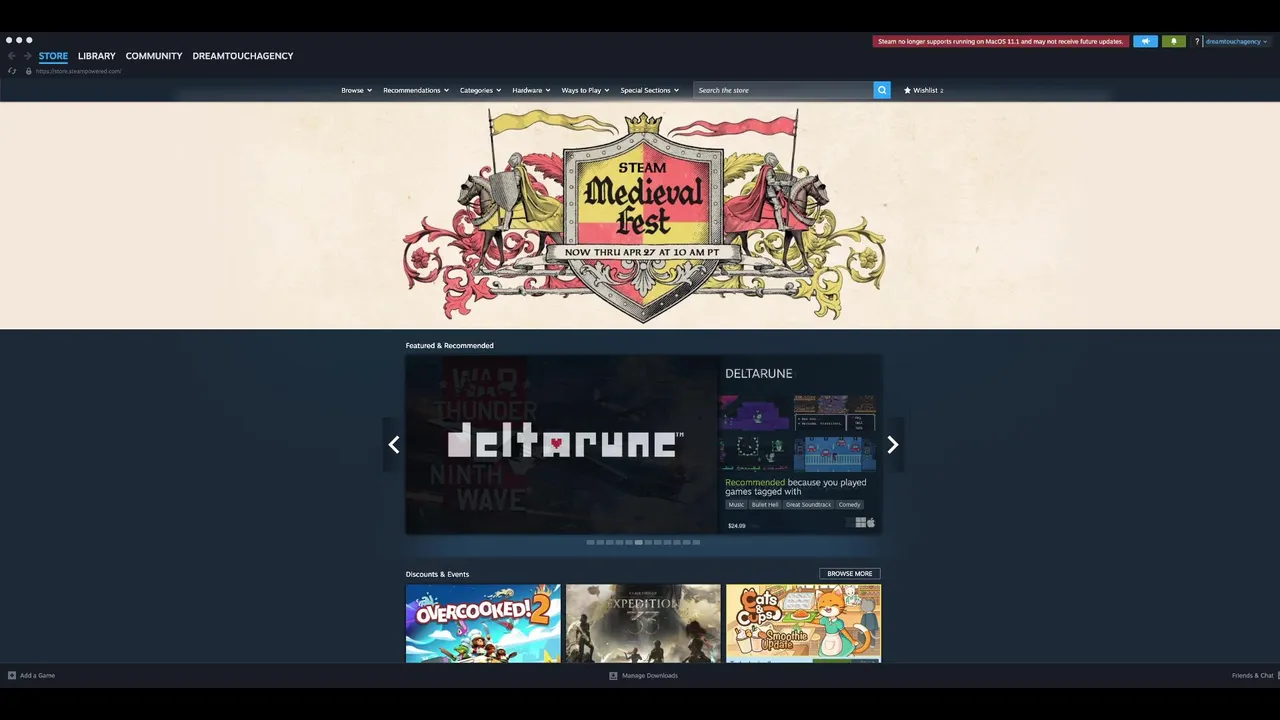Show the previous featured game arrow
Viewport: 1280px width, 720px height.
point(394,445)
